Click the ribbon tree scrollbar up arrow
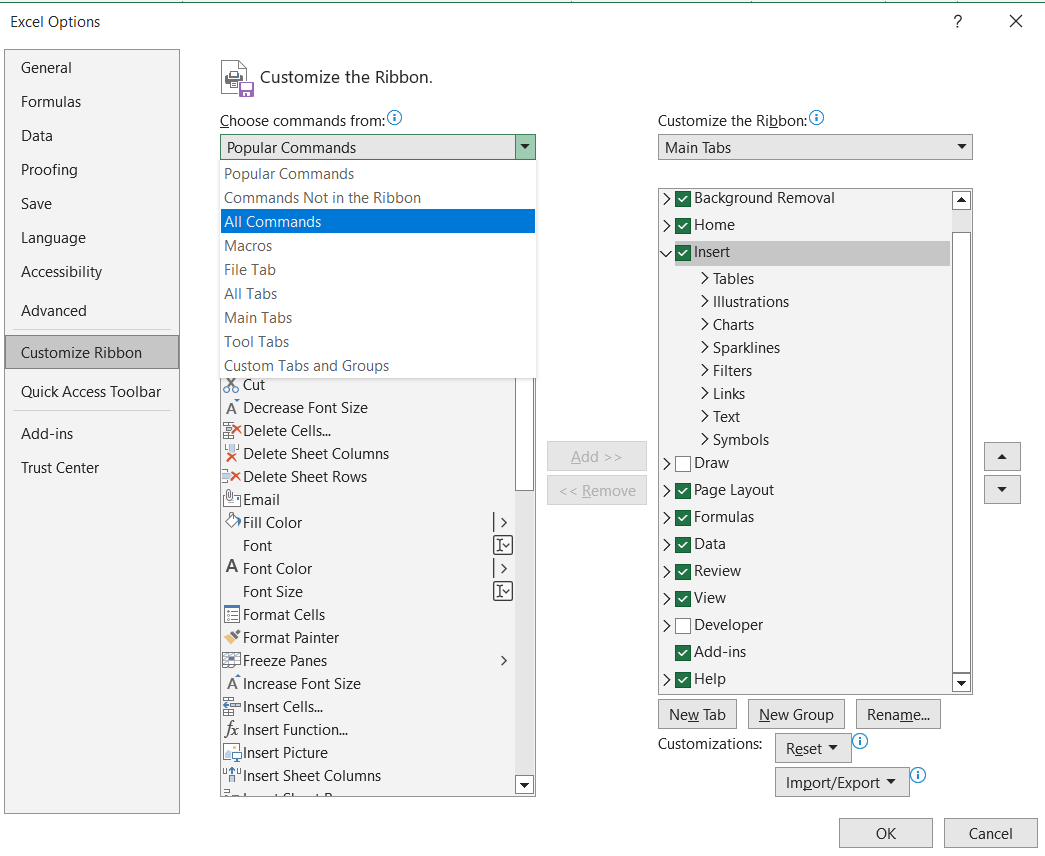Viewport: 1045px width, 856px height. pos(961,200)
